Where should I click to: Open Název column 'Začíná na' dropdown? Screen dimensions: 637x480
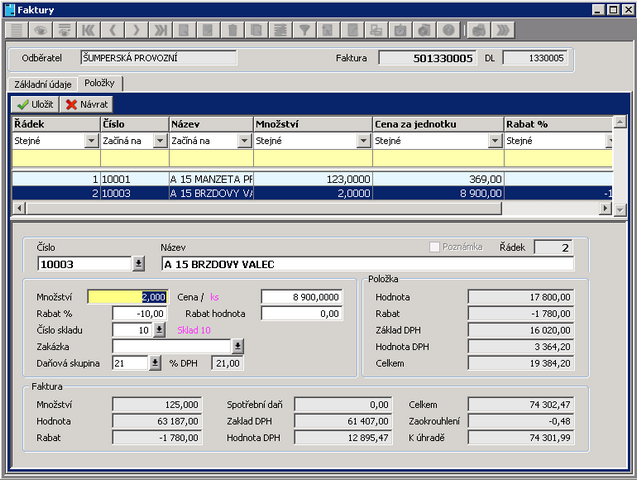click(x=245, y=142)
